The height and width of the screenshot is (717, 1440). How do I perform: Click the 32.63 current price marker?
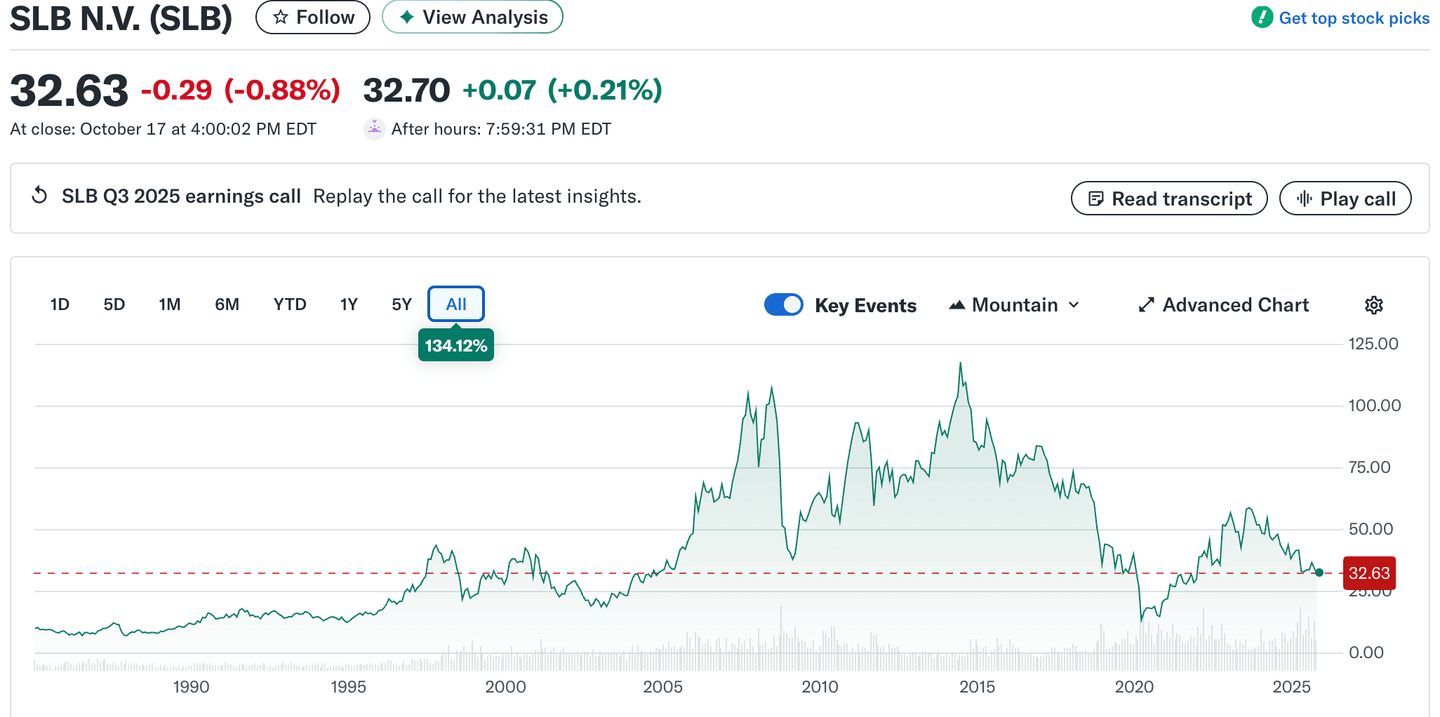pyautogui.click(x=1369, y=573)
